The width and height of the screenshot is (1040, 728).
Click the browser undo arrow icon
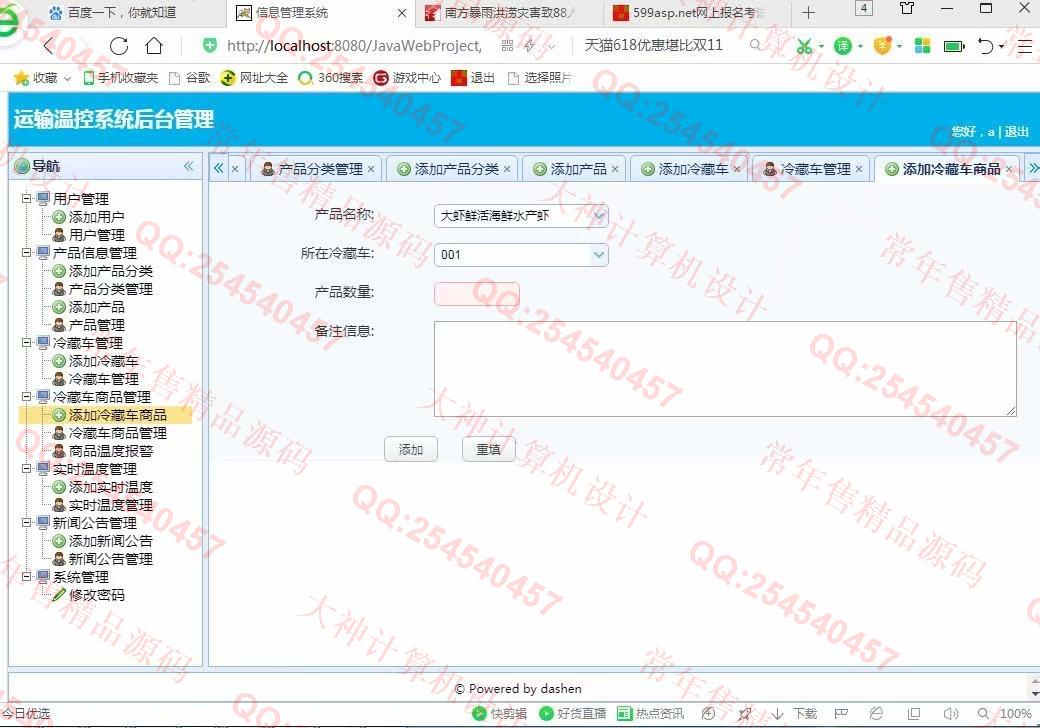(986, 46)
